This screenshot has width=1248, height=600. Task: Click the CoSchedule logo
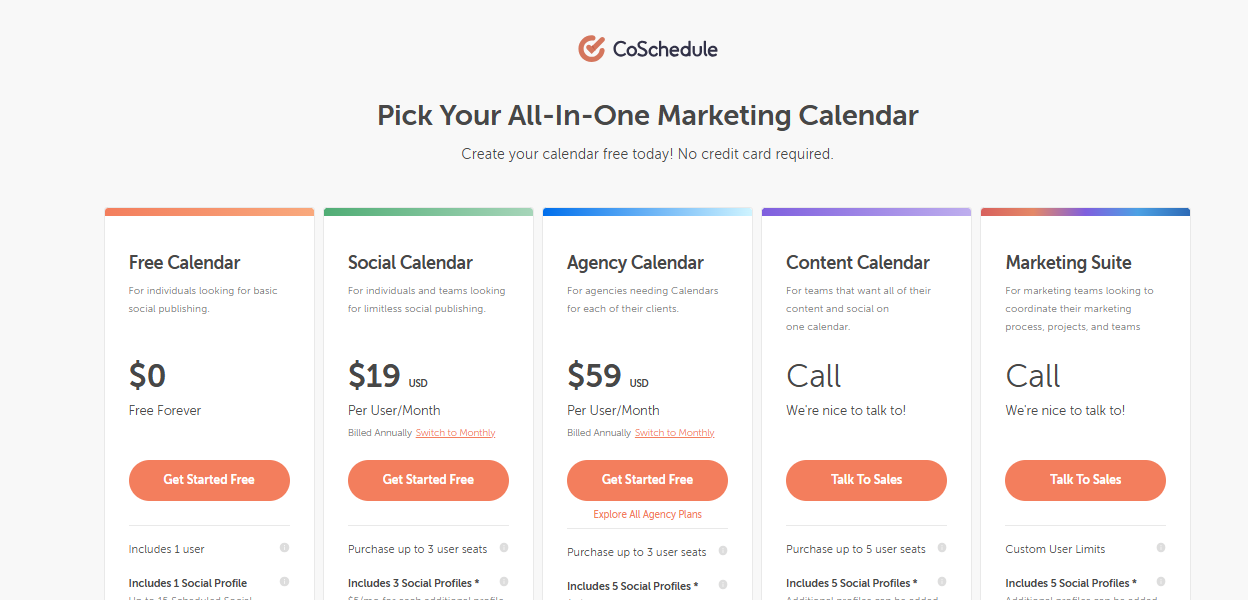648,48
